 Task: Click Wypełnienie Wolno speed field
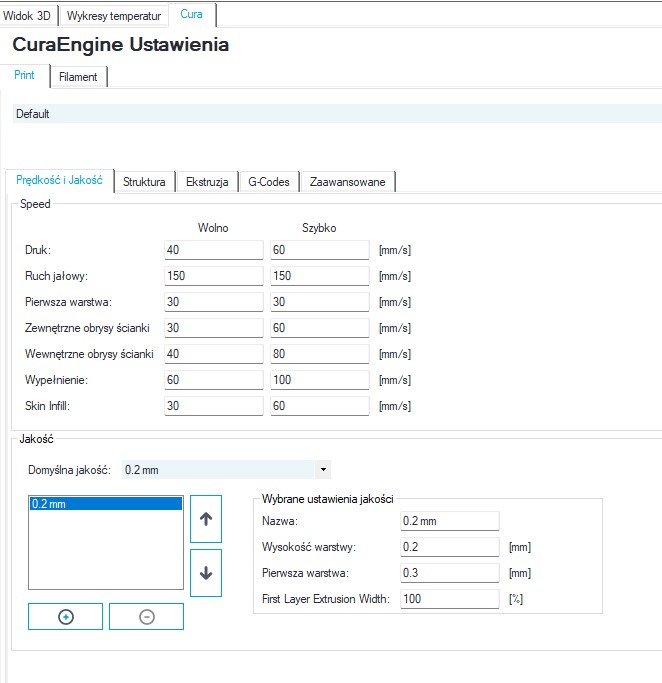[x=214, y=380]
